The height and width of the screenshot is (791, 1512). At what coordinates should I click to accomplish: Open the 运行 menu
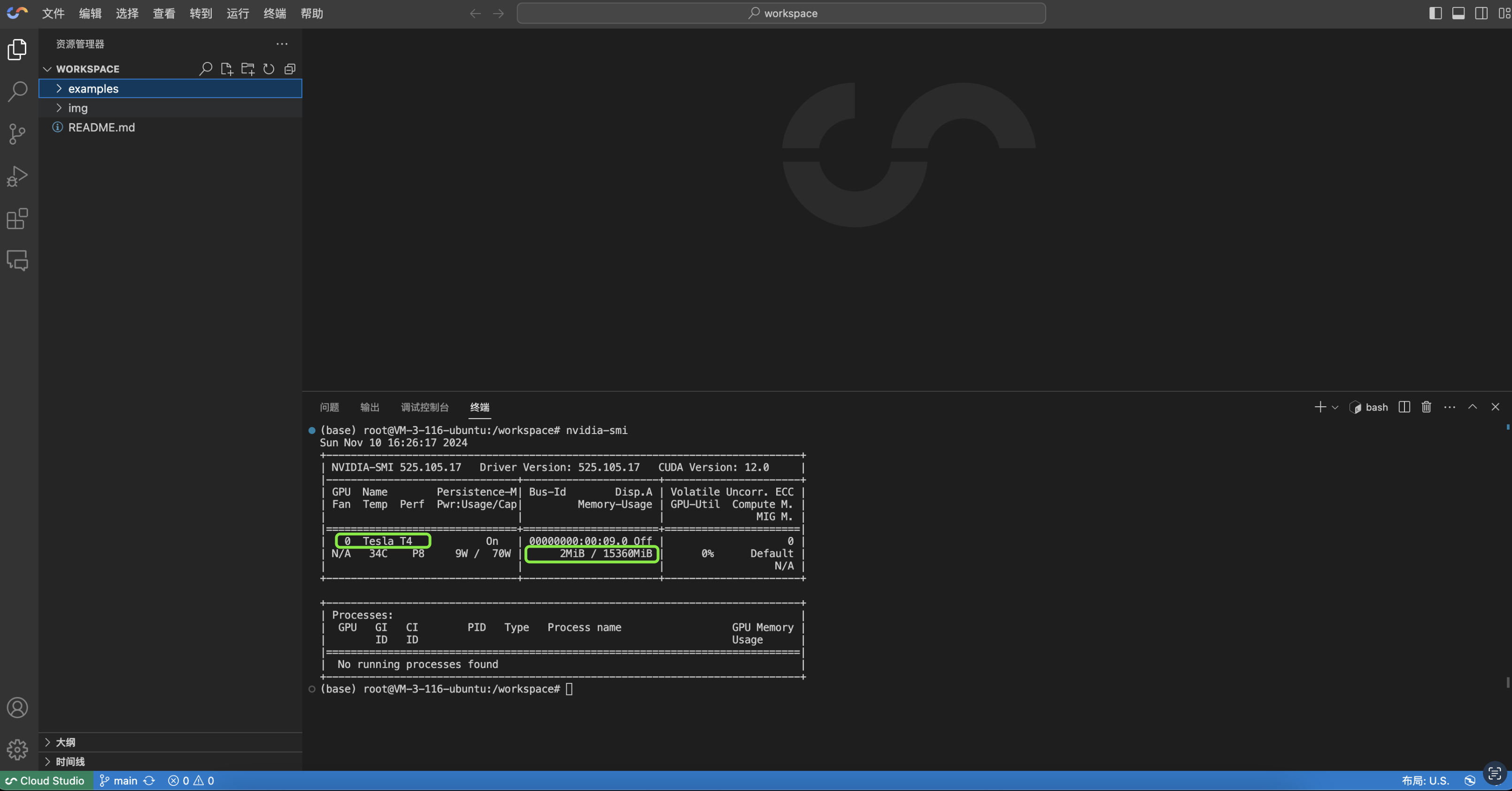tap(239, 13)
